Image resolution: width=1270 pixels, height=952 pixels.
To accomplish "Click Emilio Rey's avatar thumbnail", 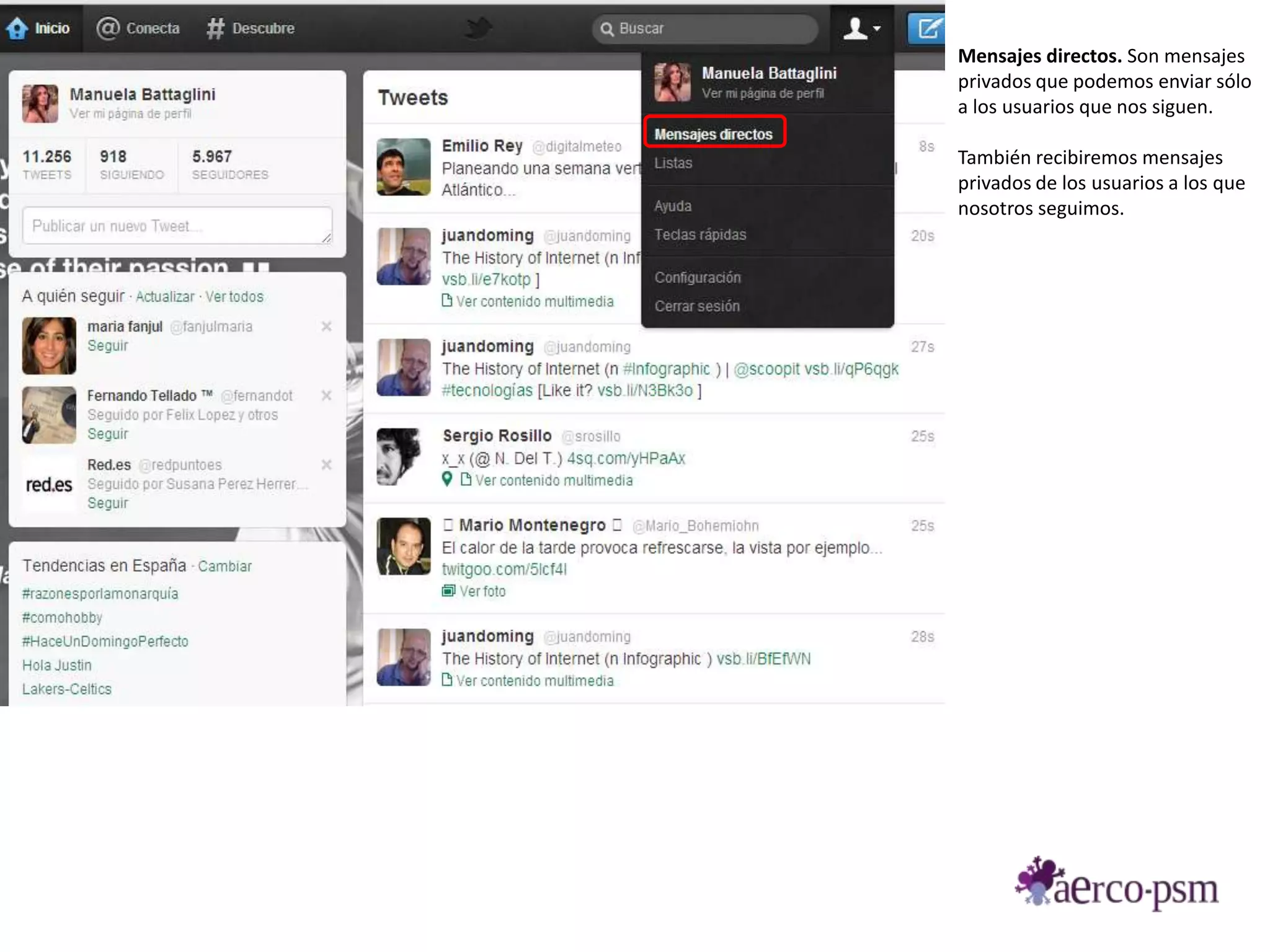I will [x=404, y=167].
